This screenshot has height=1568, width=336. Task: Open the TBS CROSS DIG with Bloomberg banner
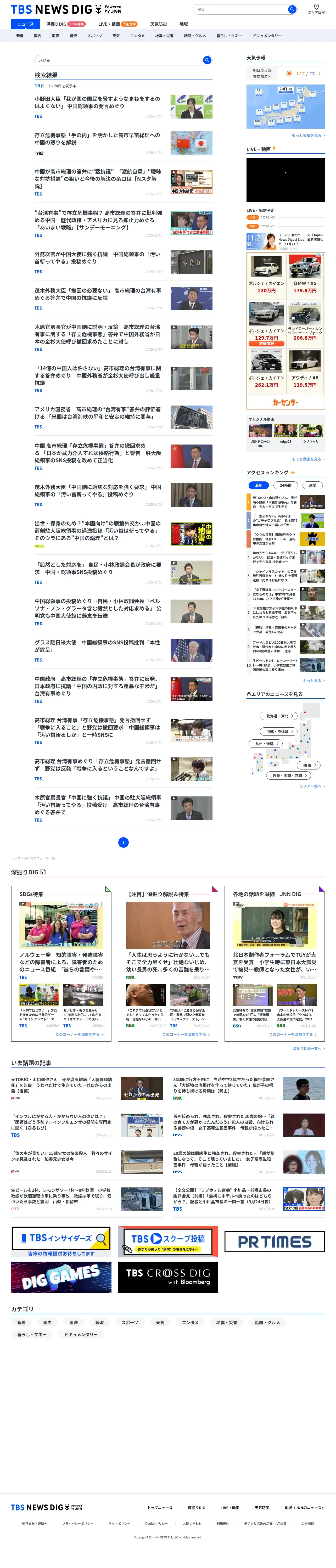[x=167, y=1277]
